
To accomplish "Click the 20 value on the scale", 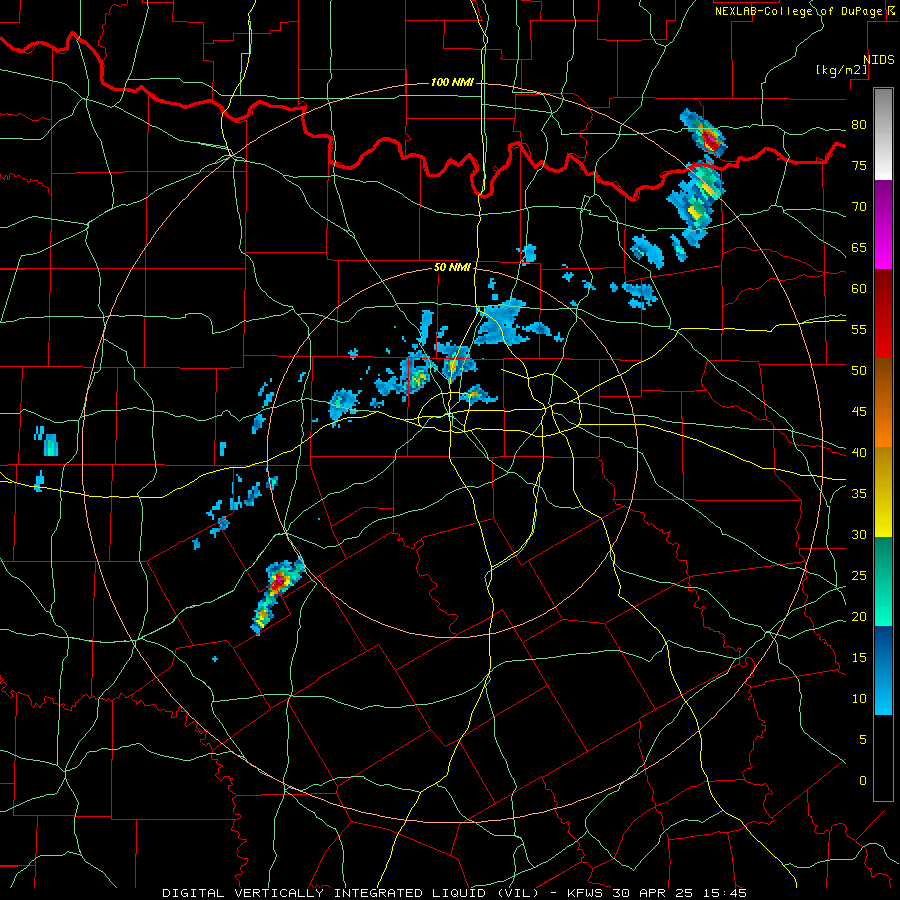I will [x=859, y=616].
